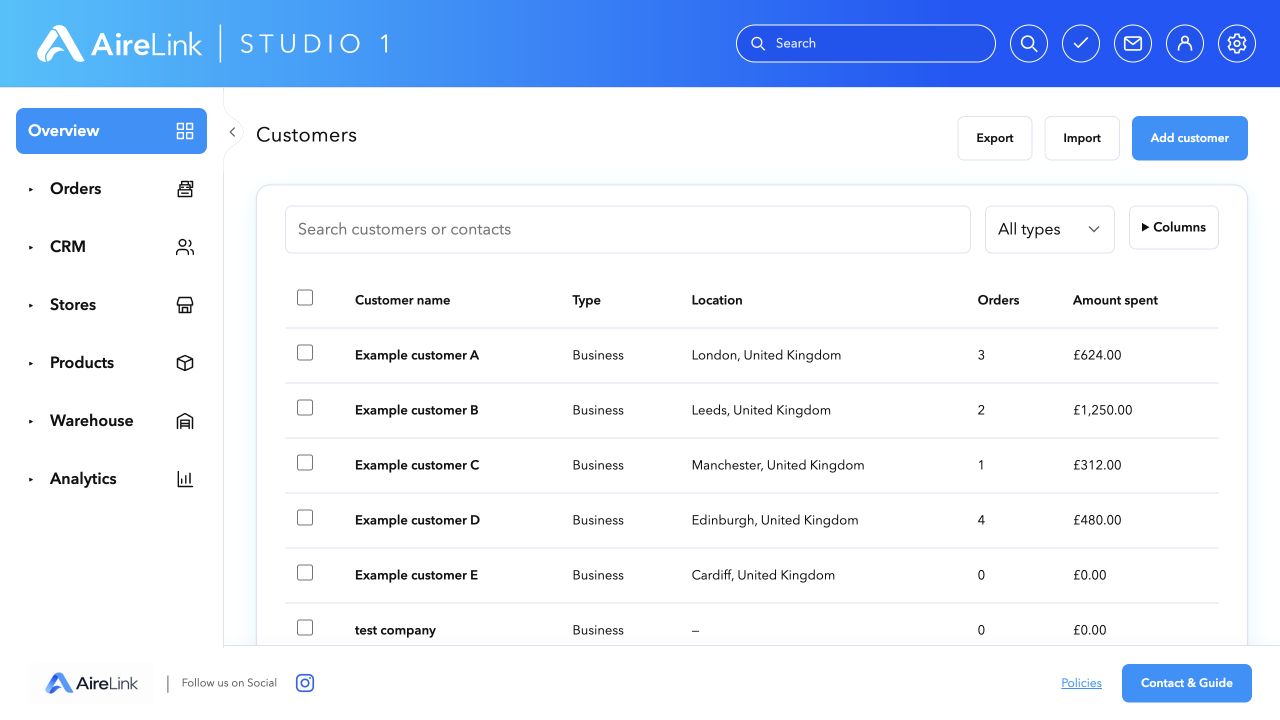Open the Warehouse sidebar section

111,421
